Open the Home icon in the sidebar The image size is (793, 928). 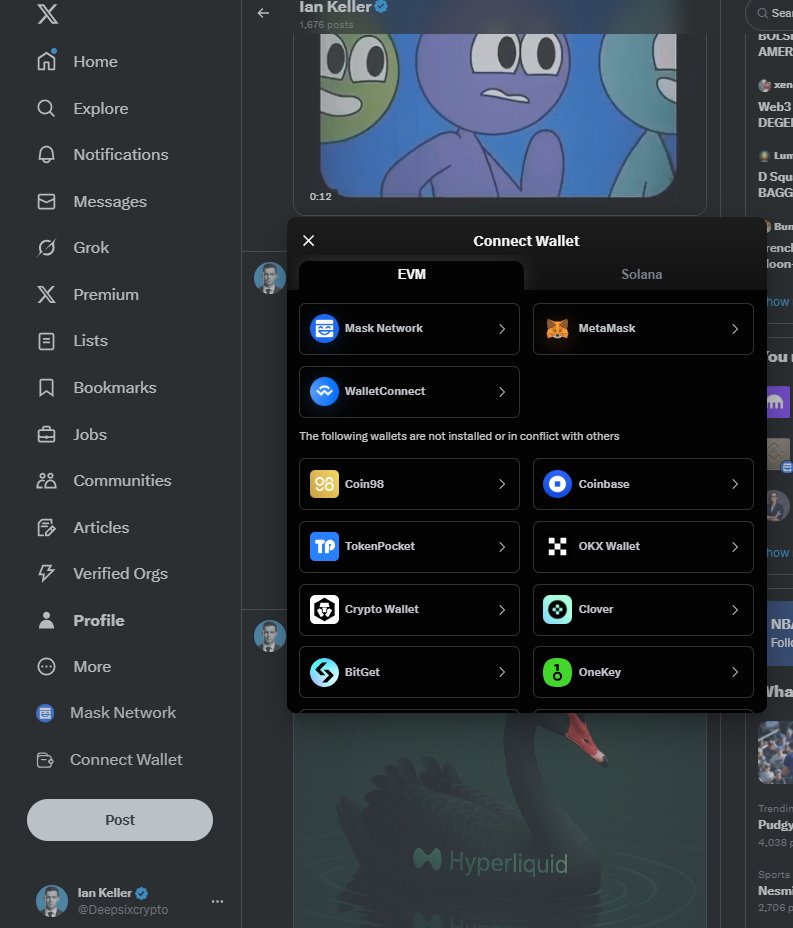point(46,60)
